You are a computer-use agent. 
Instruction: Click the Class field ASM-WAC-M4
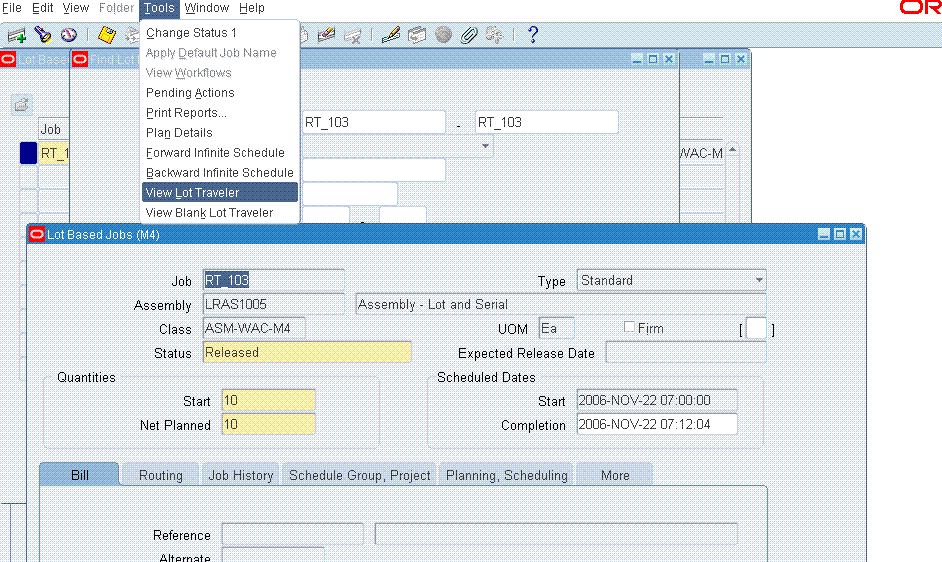pos(254,328)
